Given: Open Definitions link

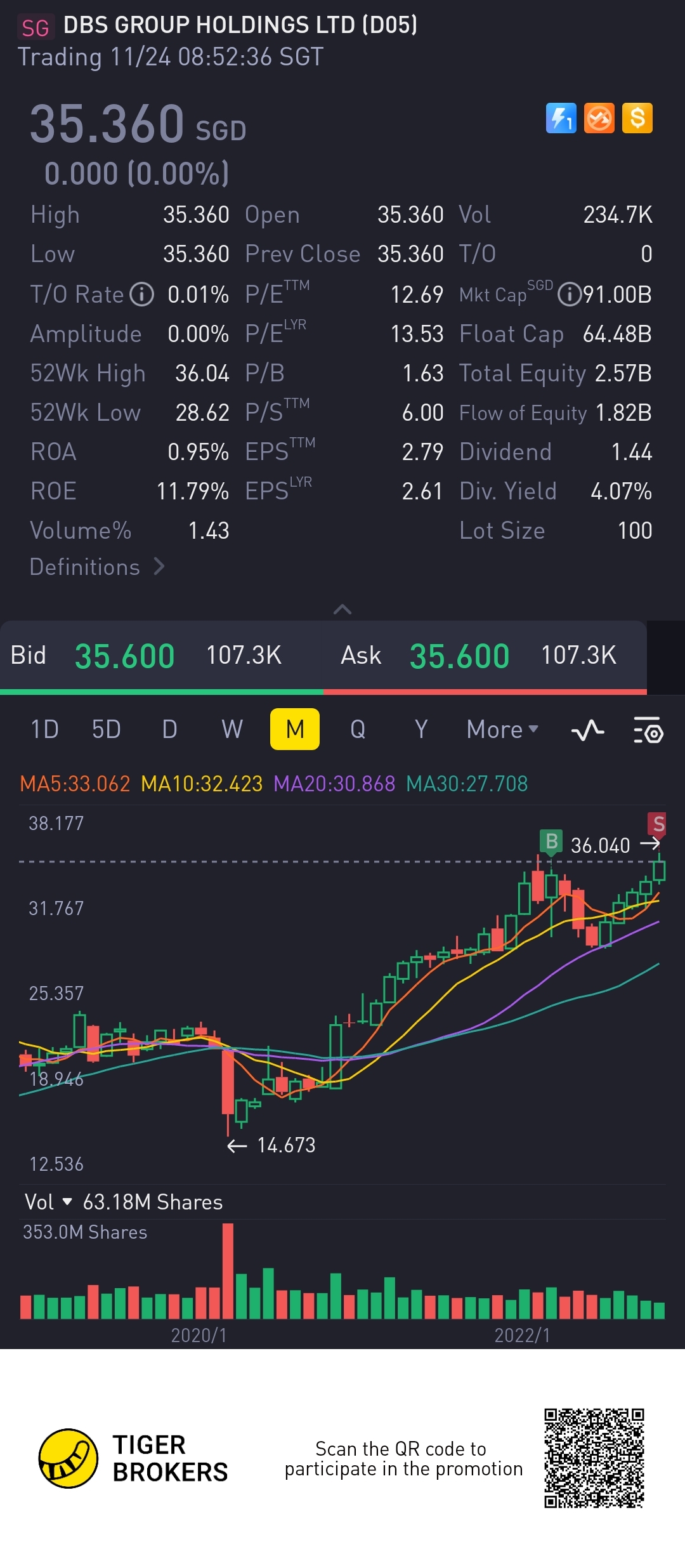Looking at the screenshot, I should click(x=98, y=567).
